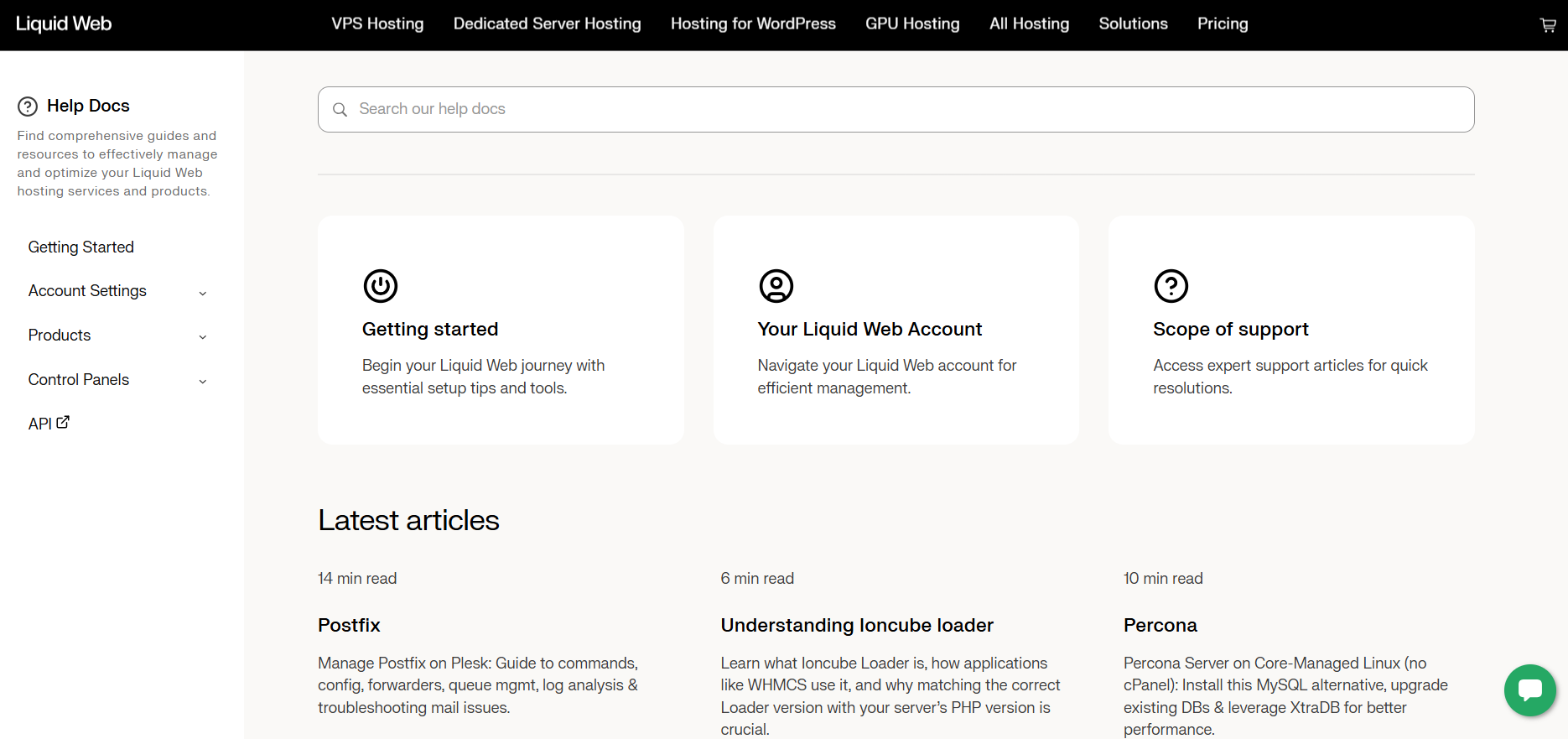The width and height of the screenshot is (1568, 739).
Task: Click the search magnifier icon
Action: (x=340, y=110)
